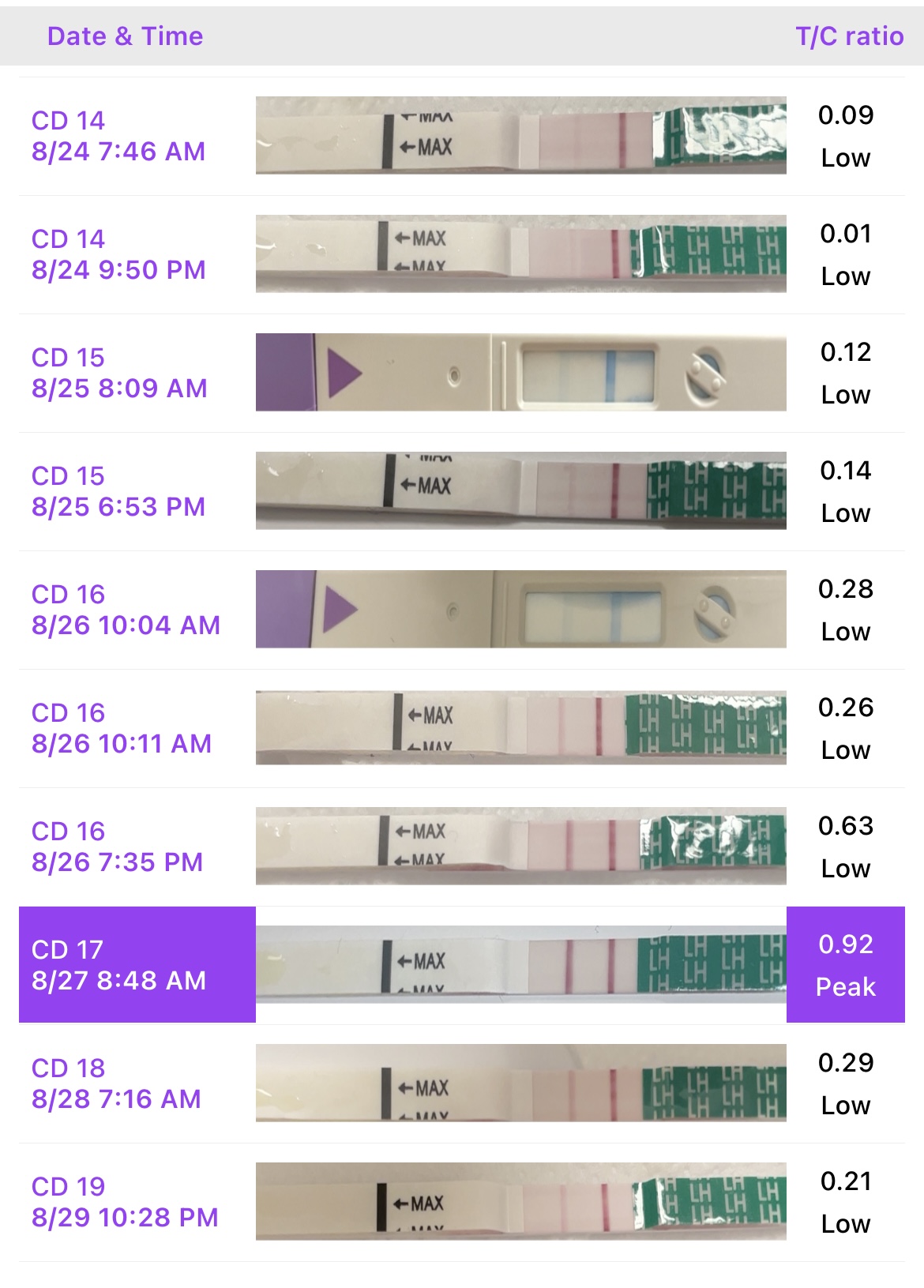Select the CD 17 8/27 8:48 AM date label
924x1288 pixels.
118,964
